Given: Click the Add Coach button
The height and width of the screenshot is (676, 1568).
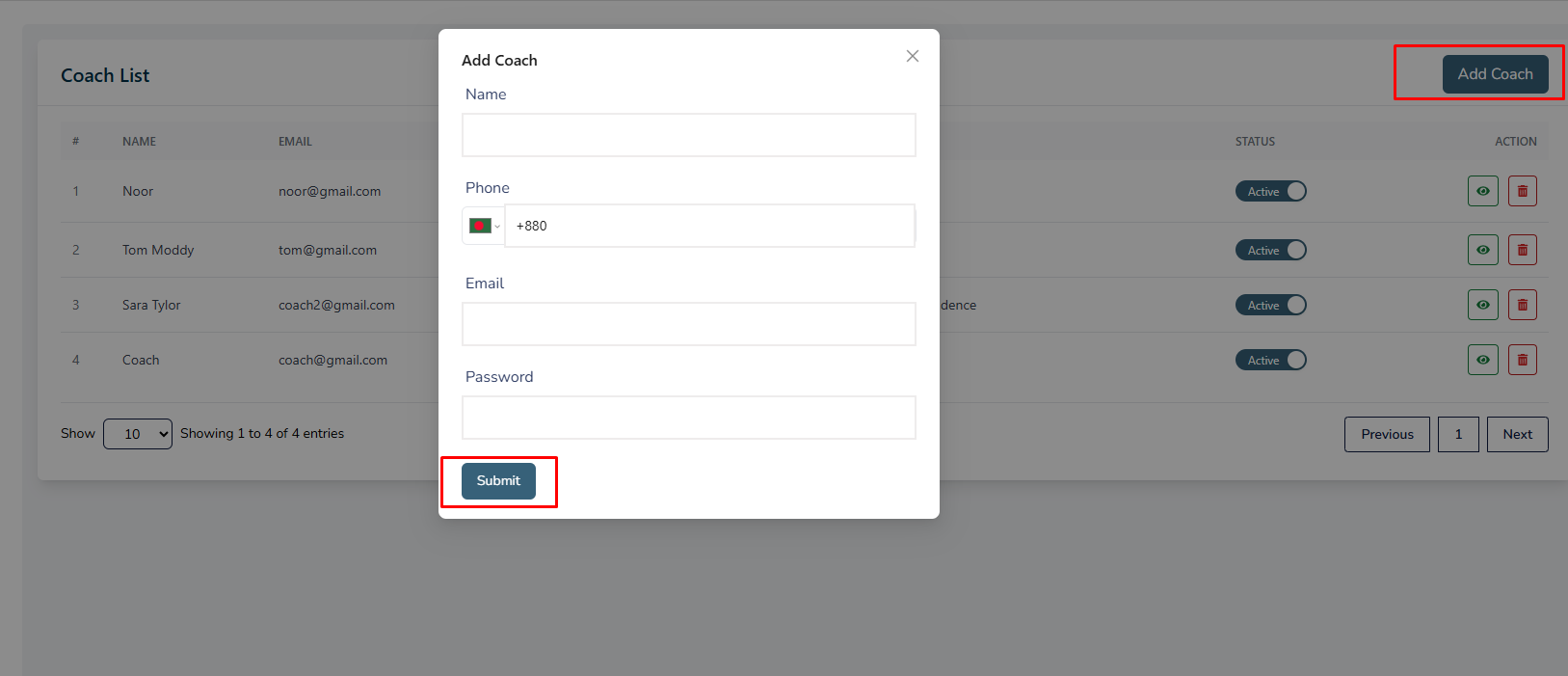Looking at the screenshot, I should tap(1495, 74).
